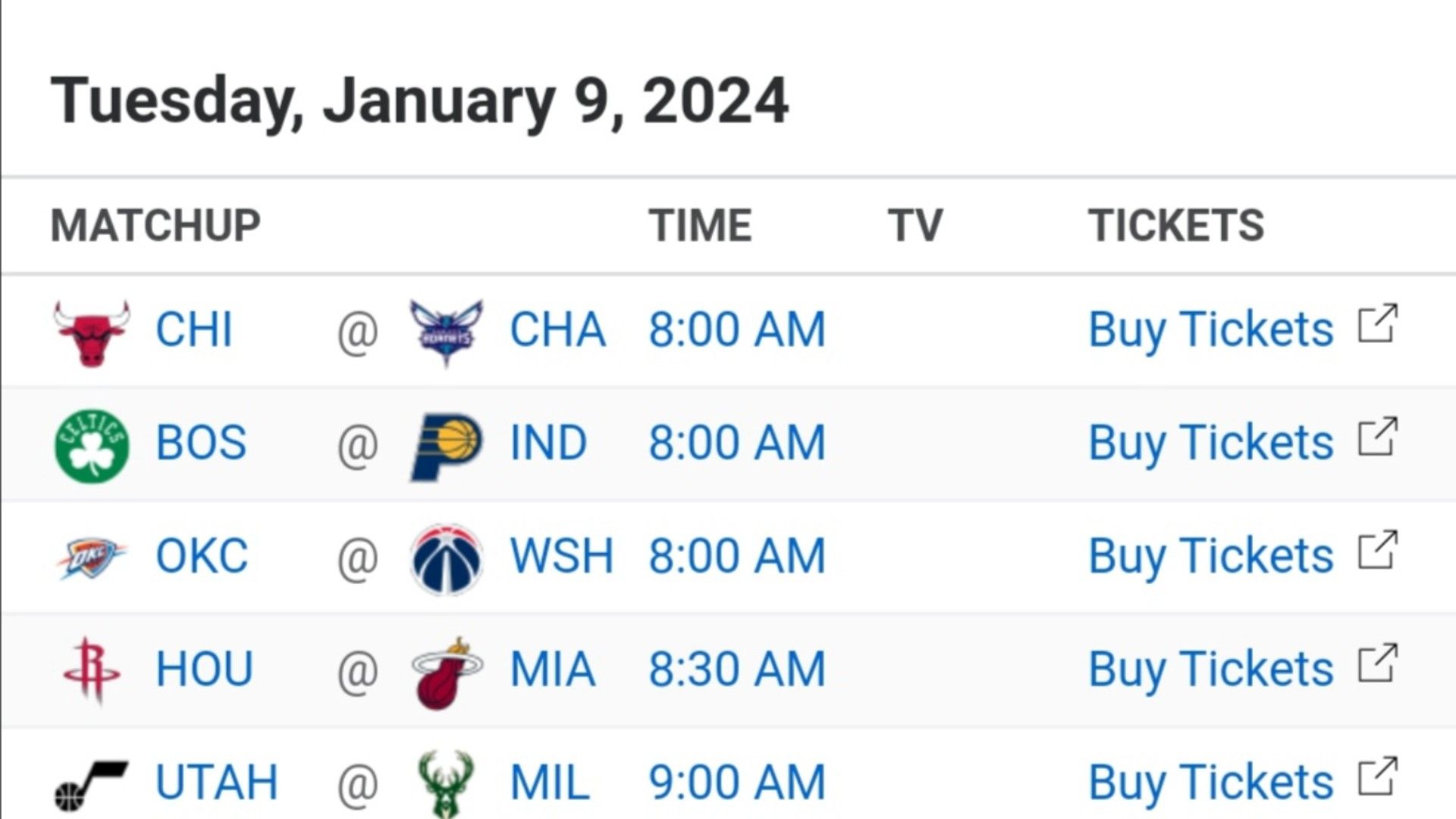Click the 8:00 AM time for BOS game
Screen dimensions: 1456x819
coord(736,444)
